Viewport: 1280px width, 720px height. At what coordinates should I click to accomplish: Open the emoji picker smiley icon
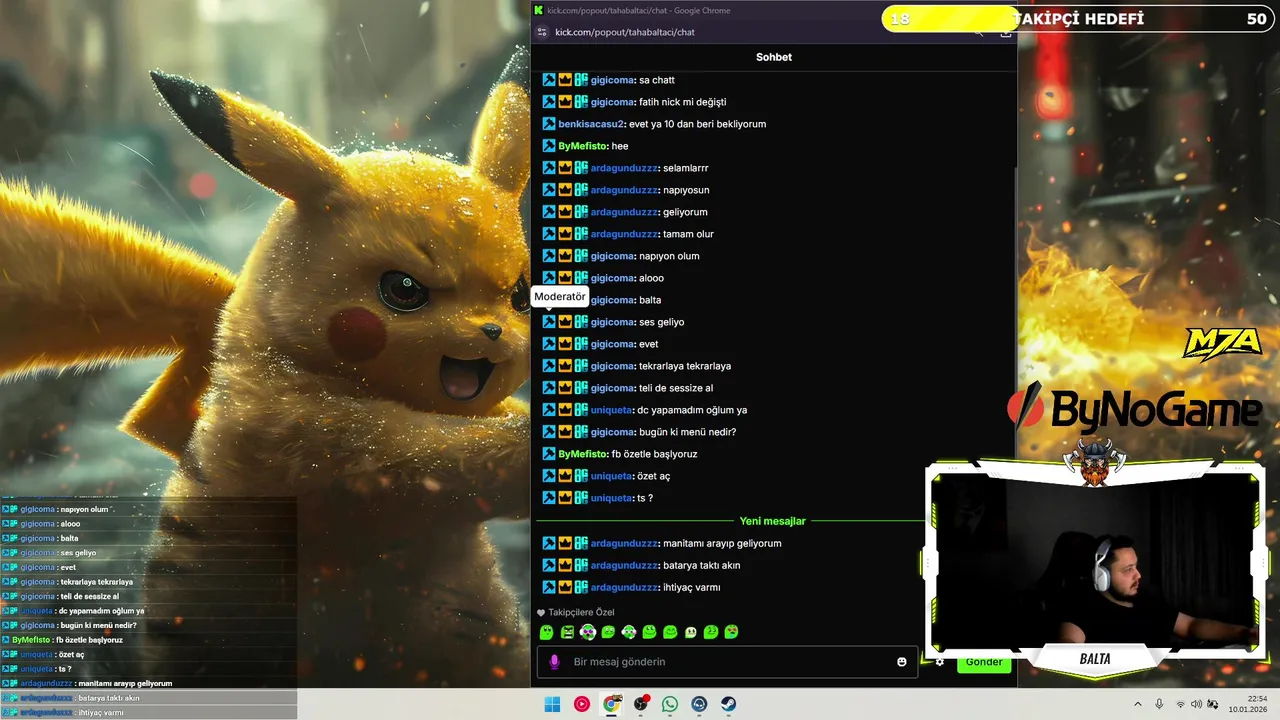tap(902, 662)
